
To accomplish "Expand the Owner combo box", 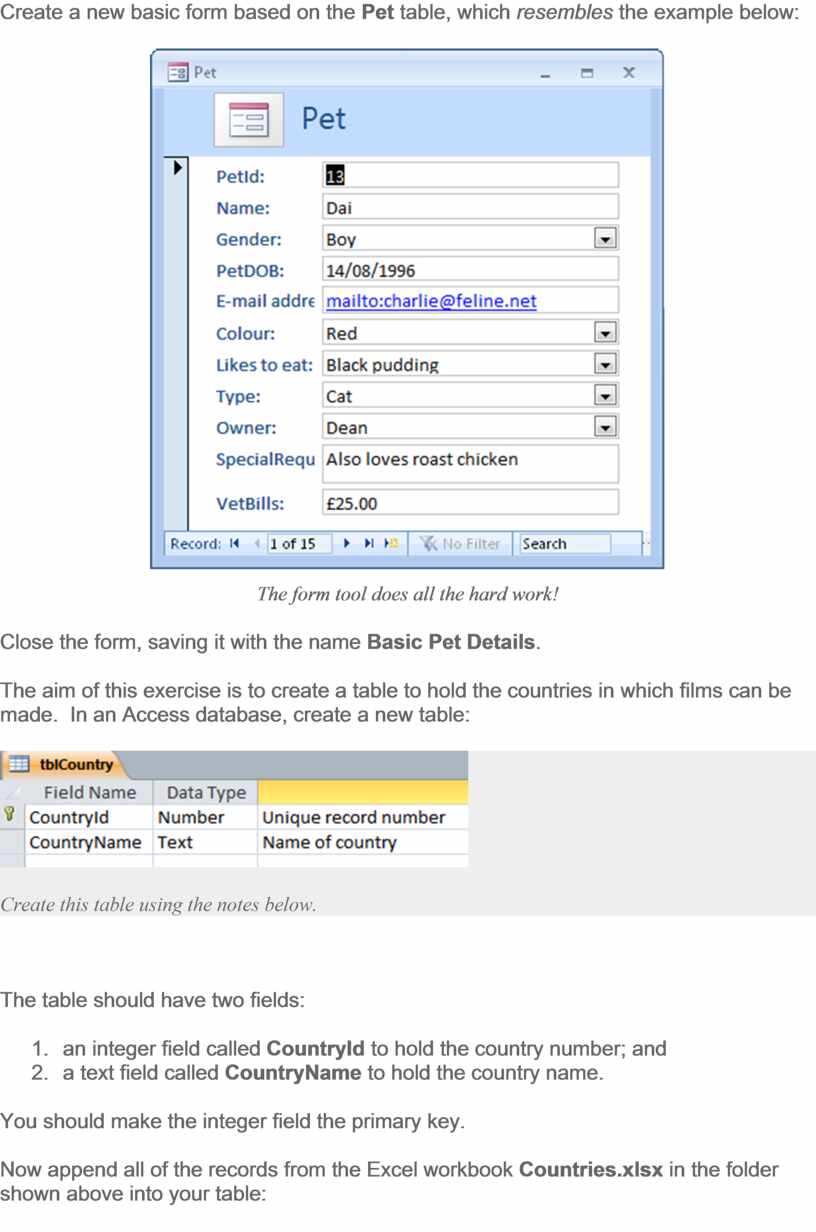I will pos(605,428).
